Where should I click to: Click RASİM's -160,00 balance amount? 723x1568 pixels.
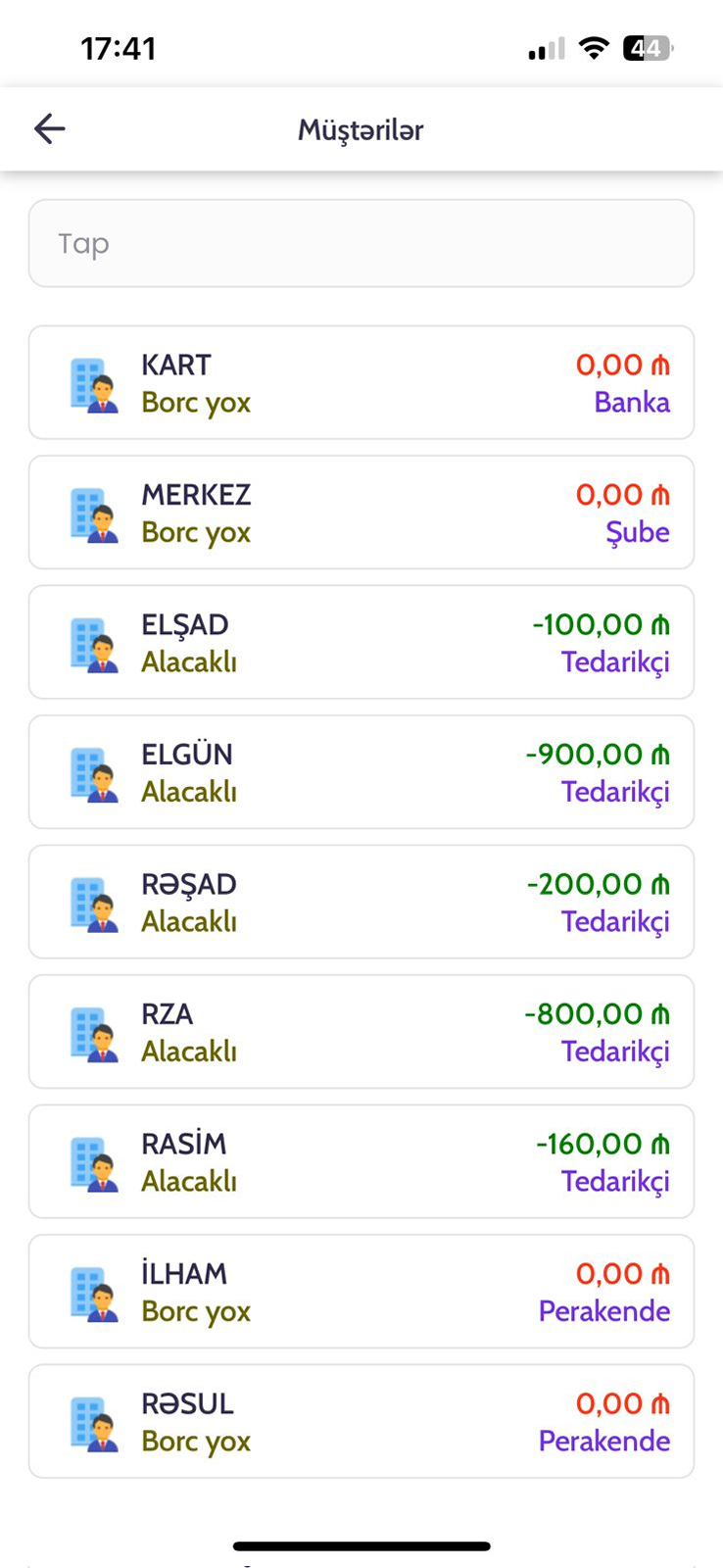click(602, 1144)
